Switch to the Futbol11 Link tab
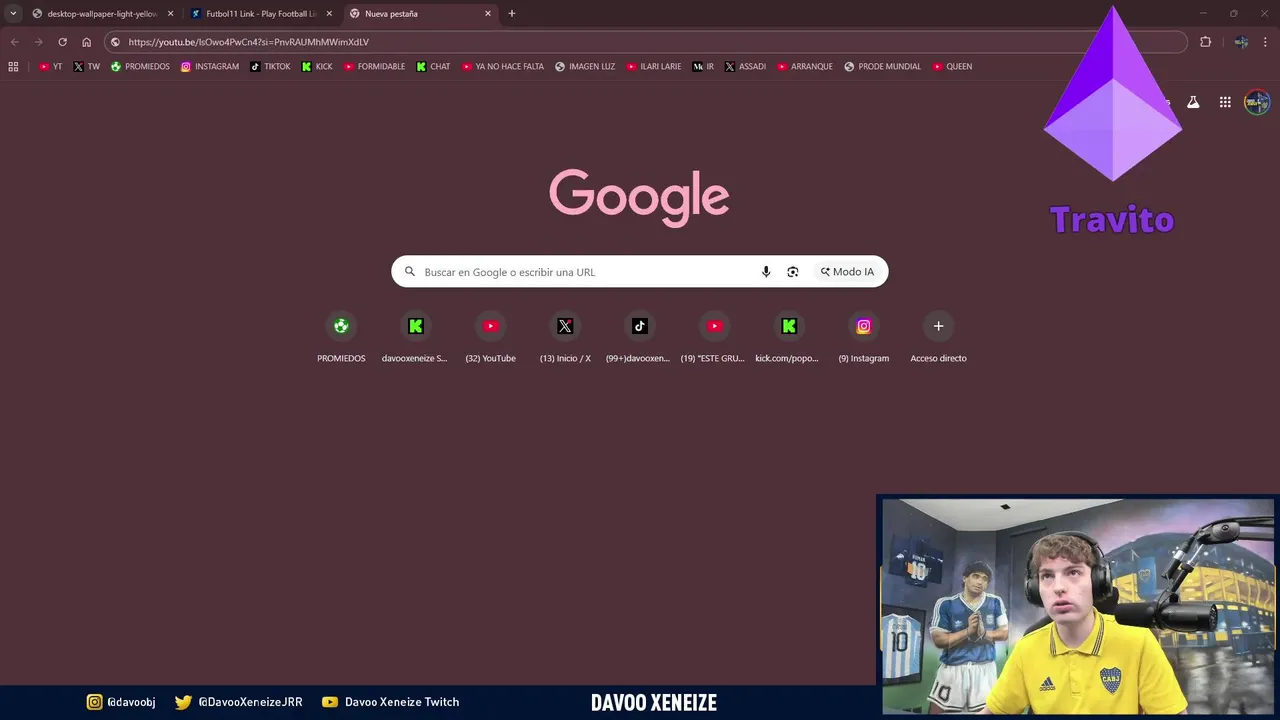This screenshot has width=1280, height=720. click(261, 14)
